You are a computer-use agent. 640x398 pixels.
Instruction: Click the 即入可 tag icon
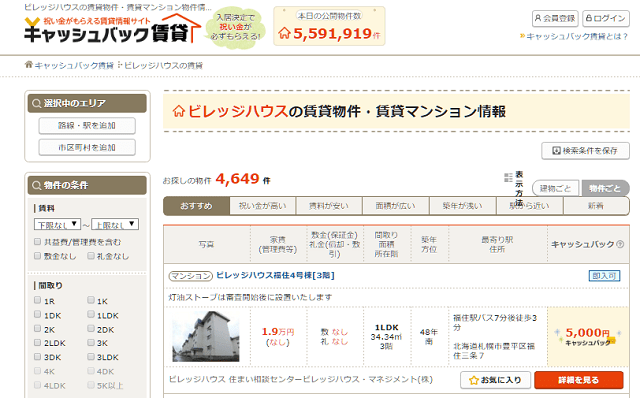[604, 276]
